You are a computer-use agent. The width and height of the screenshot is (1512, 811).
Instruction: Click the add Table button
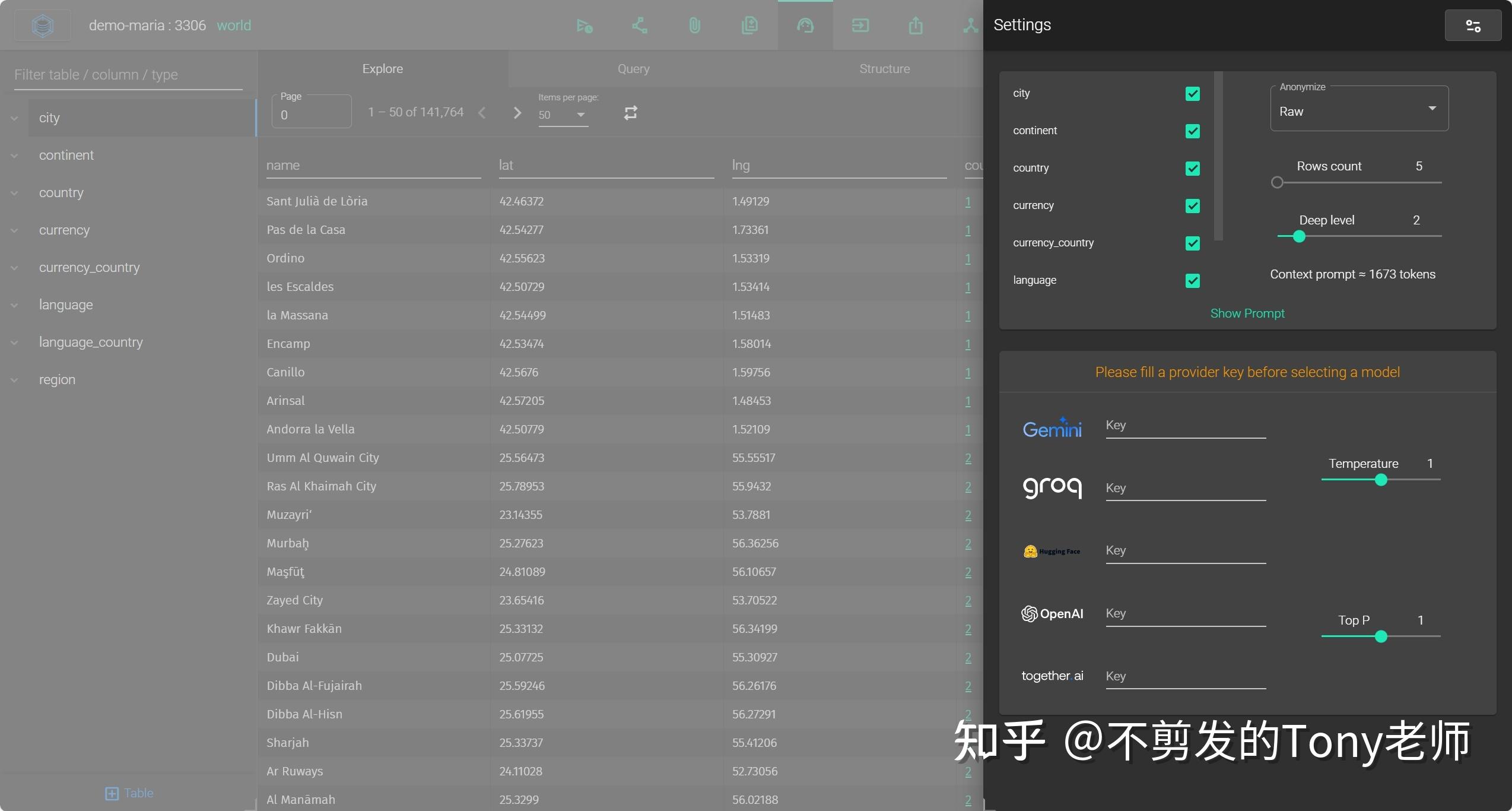click(129, 793)
